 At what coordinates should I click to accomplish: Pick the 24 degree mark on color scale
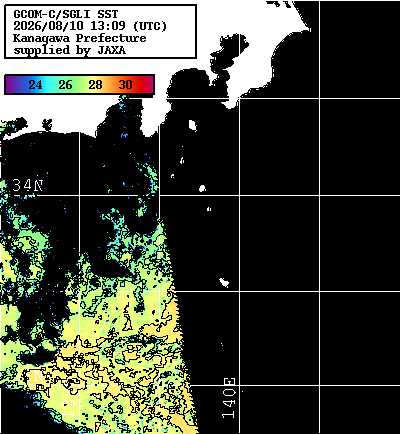coord(35,85)
